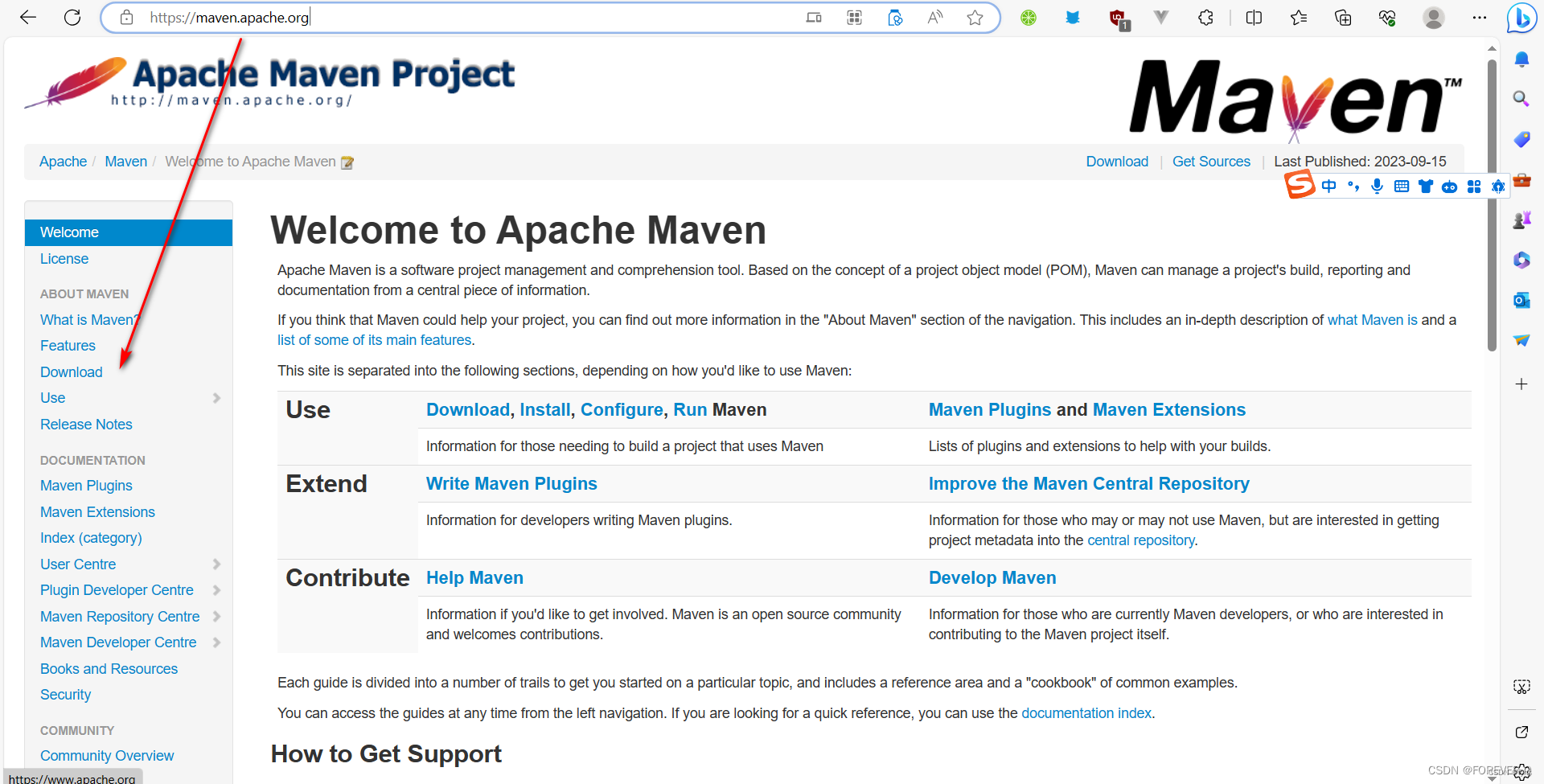
Task: Open search in the Edge sidebar
Action: pos(1521,99)
